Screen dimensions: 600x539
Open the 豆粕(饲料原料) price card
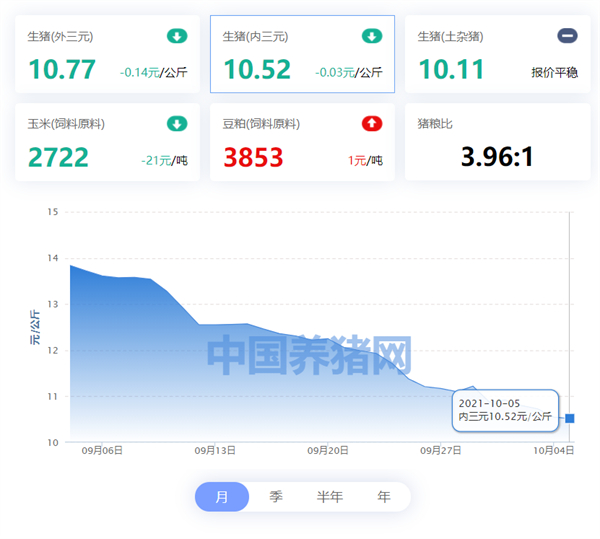302,142
